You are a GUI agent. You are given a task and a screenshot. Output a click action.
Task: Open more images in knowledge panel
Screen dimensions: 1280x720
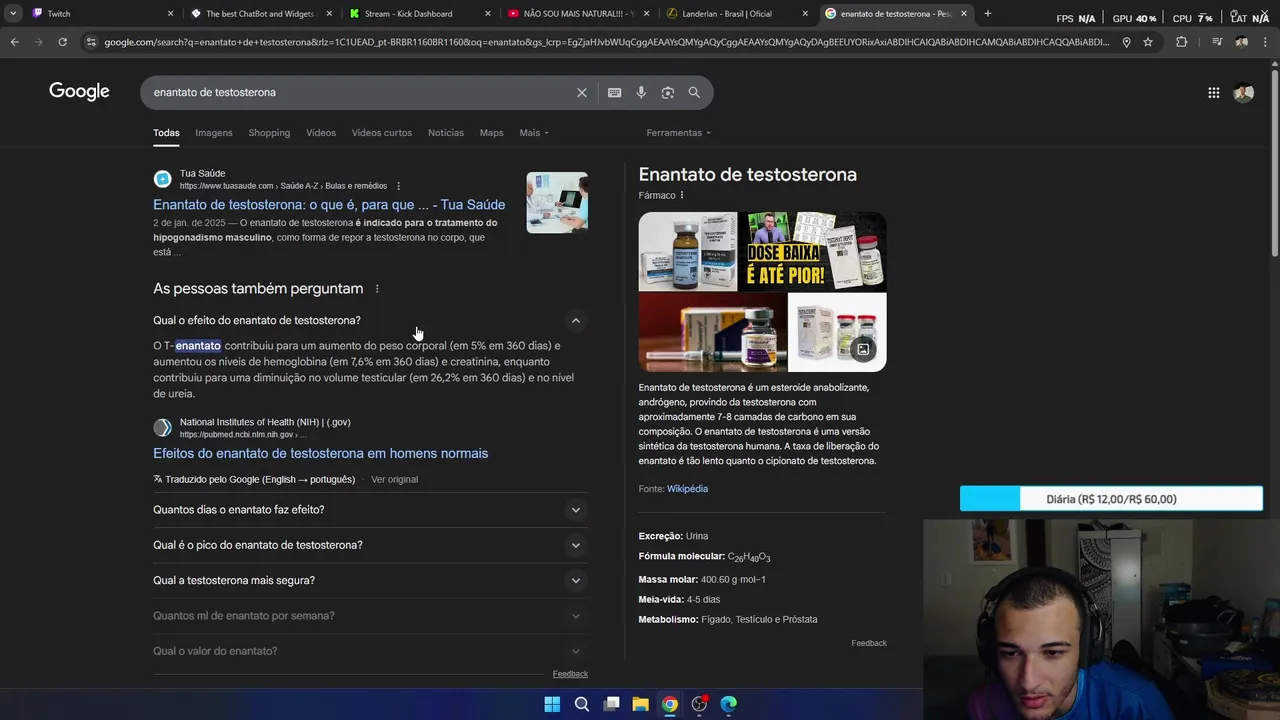coord(863,349)
